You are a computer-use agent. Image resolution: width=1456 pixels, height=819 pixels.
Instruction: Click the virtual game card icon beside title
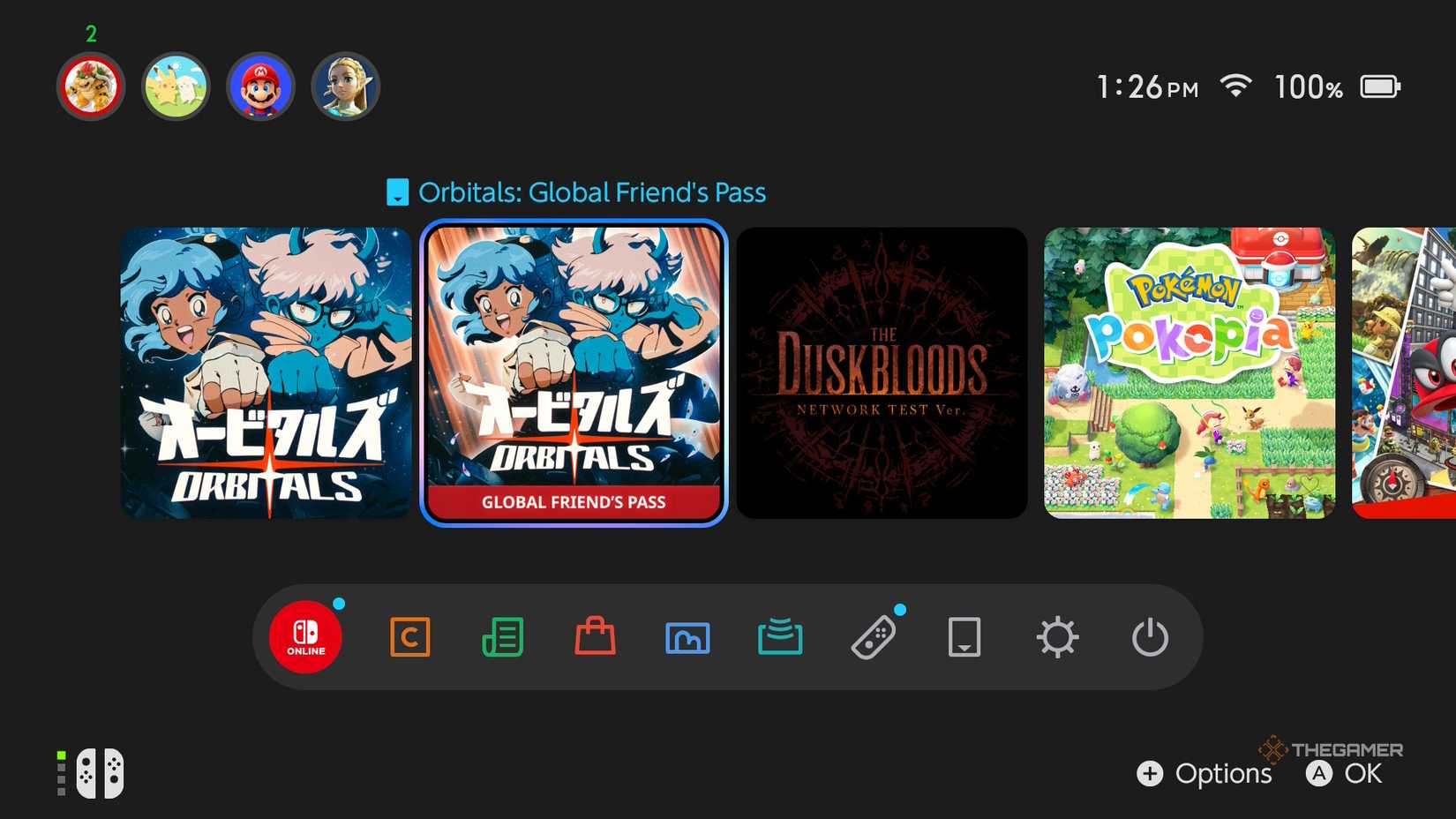click(x=398, y=192)
